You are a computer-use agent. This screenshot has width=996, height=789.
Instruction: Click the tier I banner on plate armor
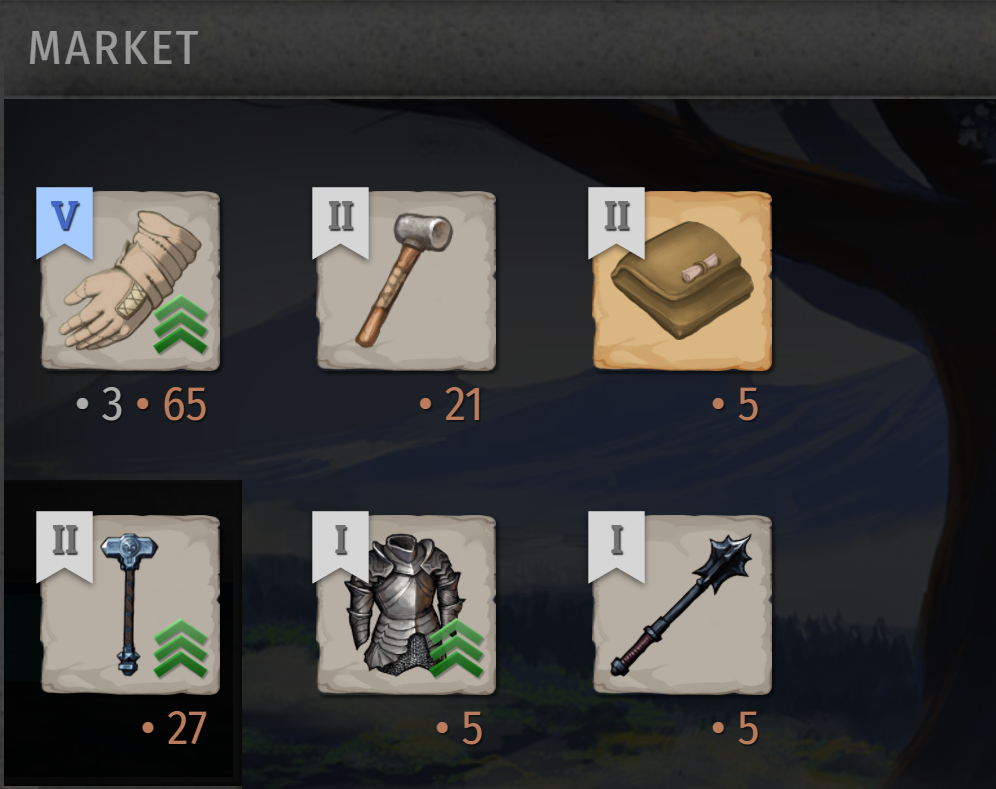340,546
